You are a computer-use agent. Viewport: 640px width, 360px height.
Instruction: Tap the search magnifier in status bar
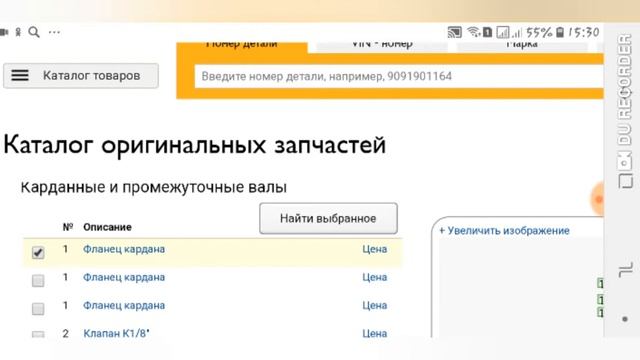pos(34,32)
